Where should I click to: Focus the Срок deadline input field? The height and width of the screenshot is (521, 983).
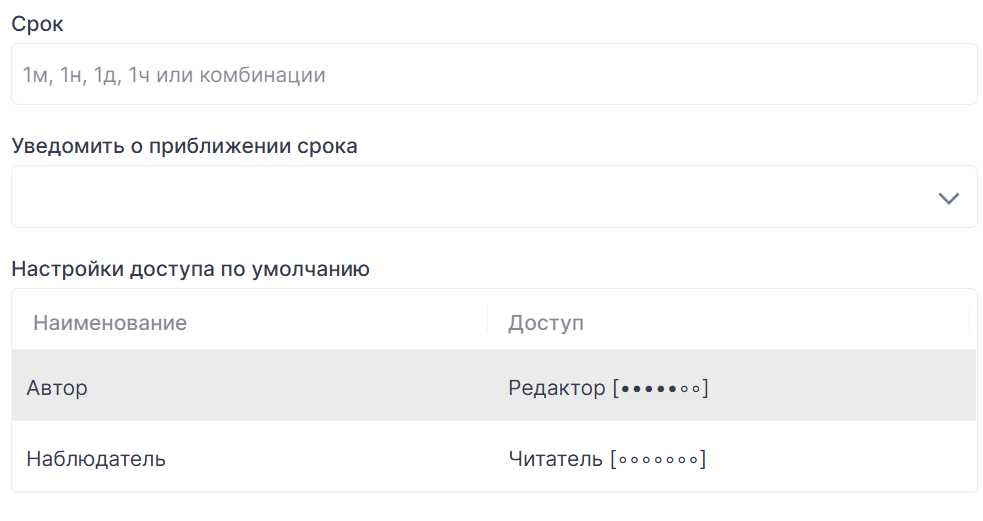click(x=493, y=74)
